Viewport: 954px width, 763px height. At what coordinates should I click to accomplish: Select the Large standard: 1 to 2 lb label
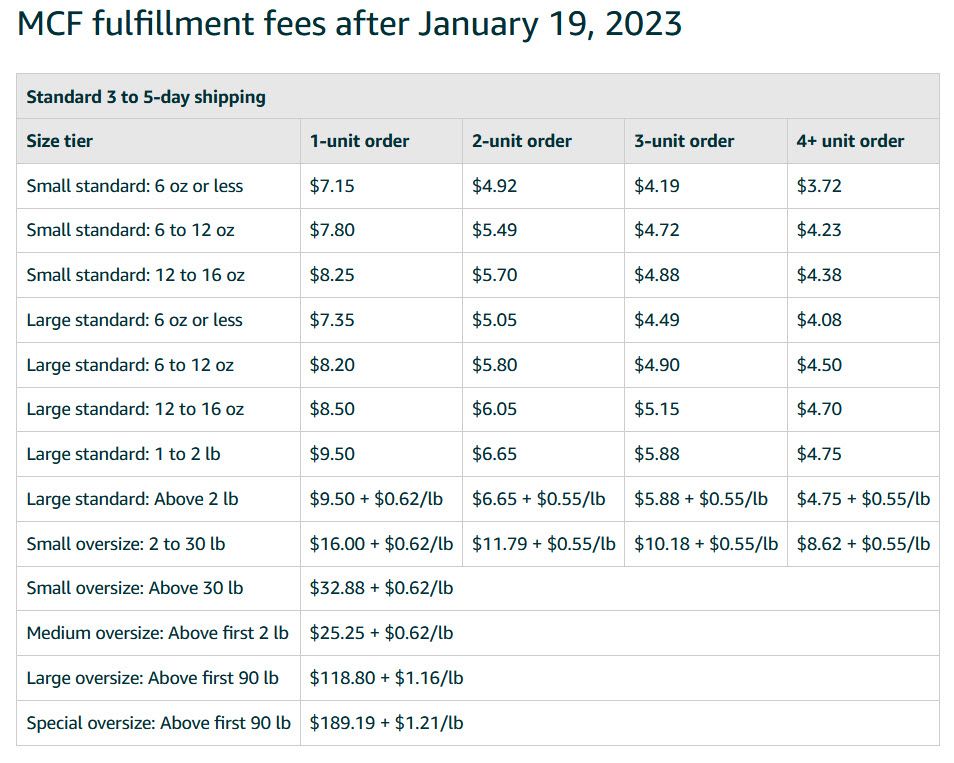pyautogui.click(x=124, y=455)
